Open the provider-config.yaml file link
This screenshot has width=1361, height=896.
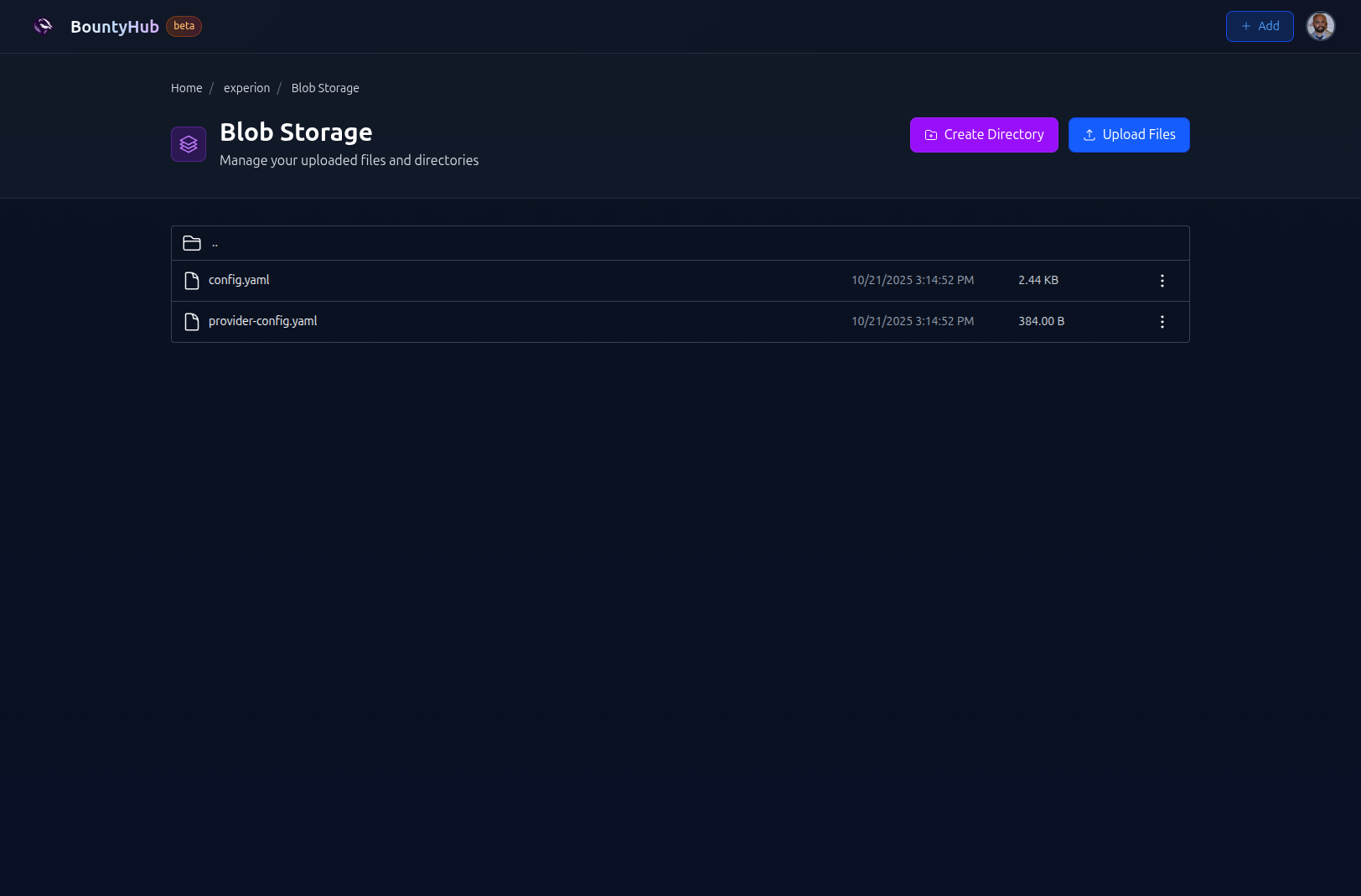pyautogui.click(x=262, y=321)
